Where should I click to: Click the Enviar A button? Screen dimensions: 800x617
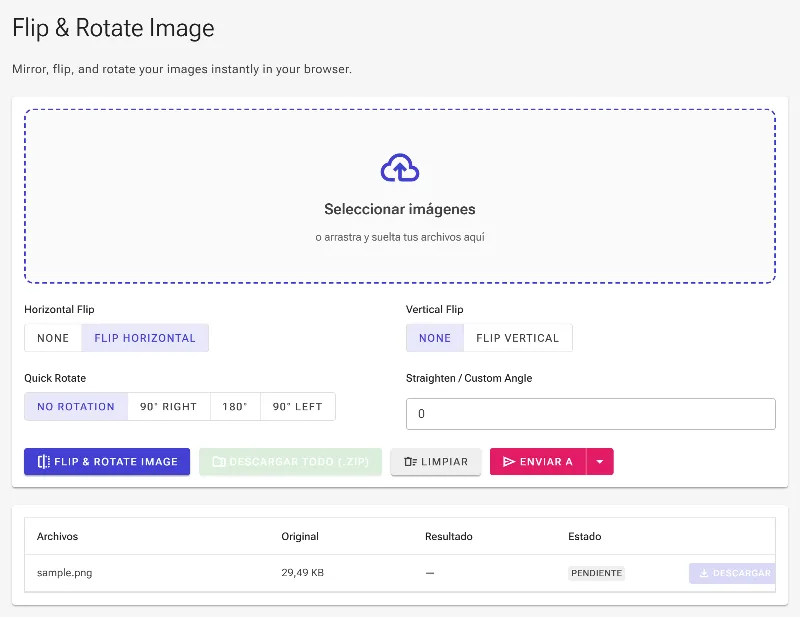pyautogui.click(x=538, y=461)
